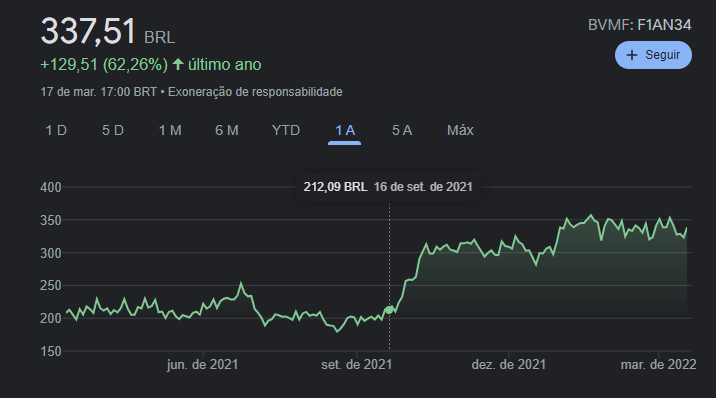The height and width of the screenshot is (398, 716).
Task: Open Exoneração de responsabilidade link
Action: click(255, 92)
